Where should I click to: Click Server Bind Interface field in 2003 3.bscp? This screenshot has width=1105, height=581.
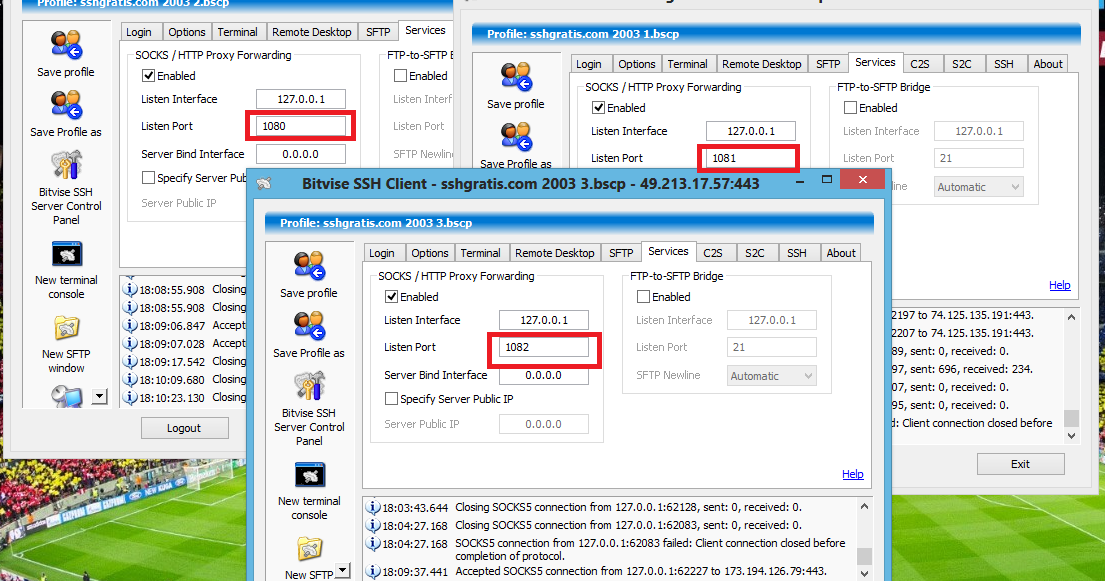coord(543,375)
